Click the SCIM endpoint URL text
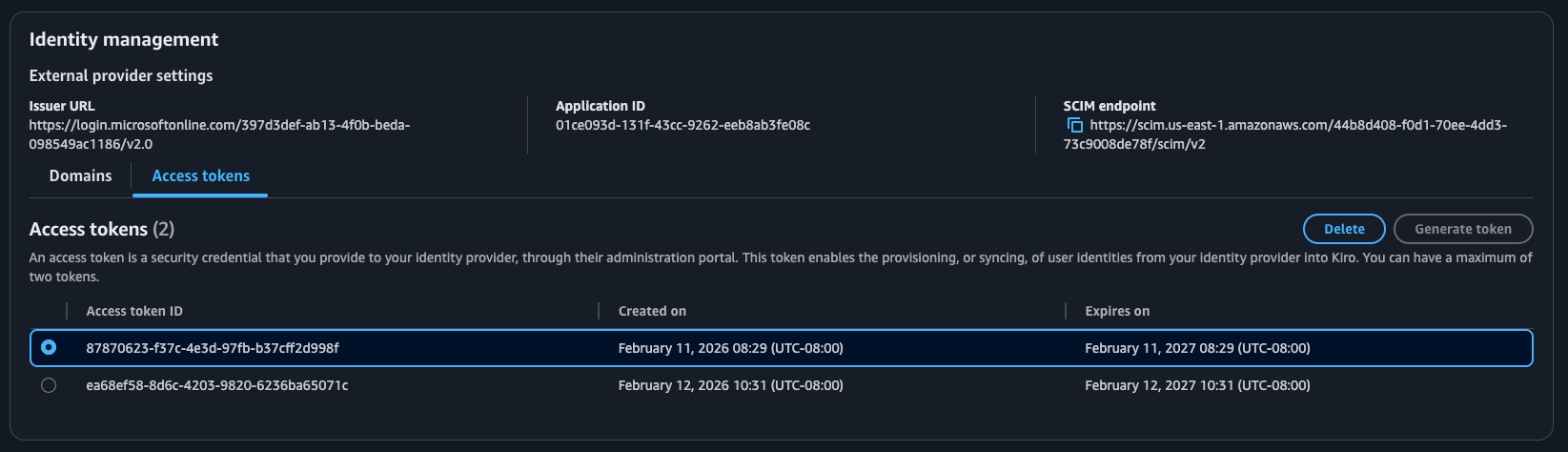 coord(1297,125)
